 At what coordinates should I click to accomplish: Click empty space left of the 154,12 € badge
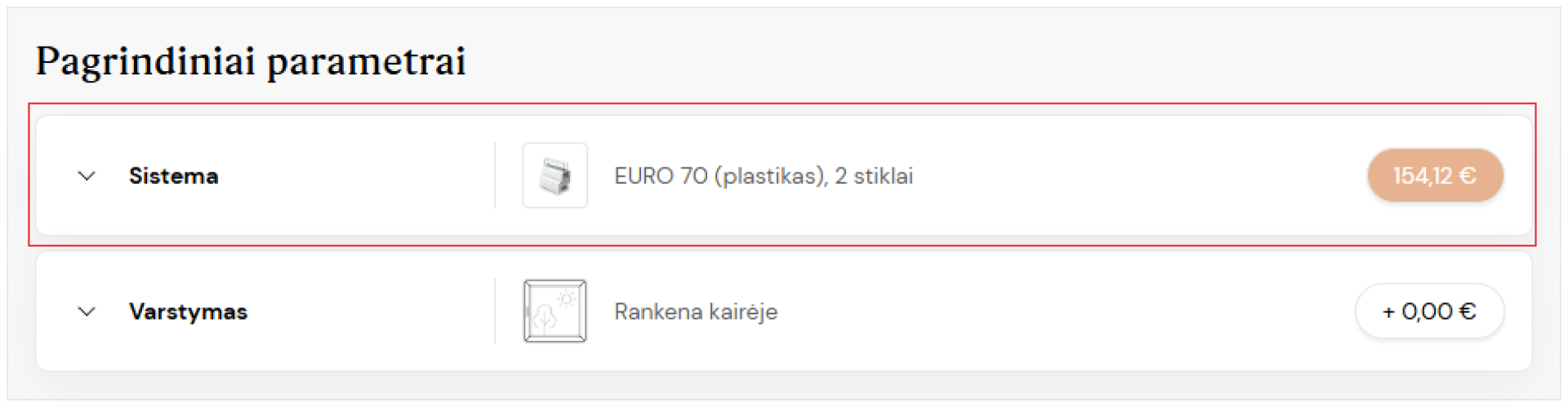pos(1143,176)
